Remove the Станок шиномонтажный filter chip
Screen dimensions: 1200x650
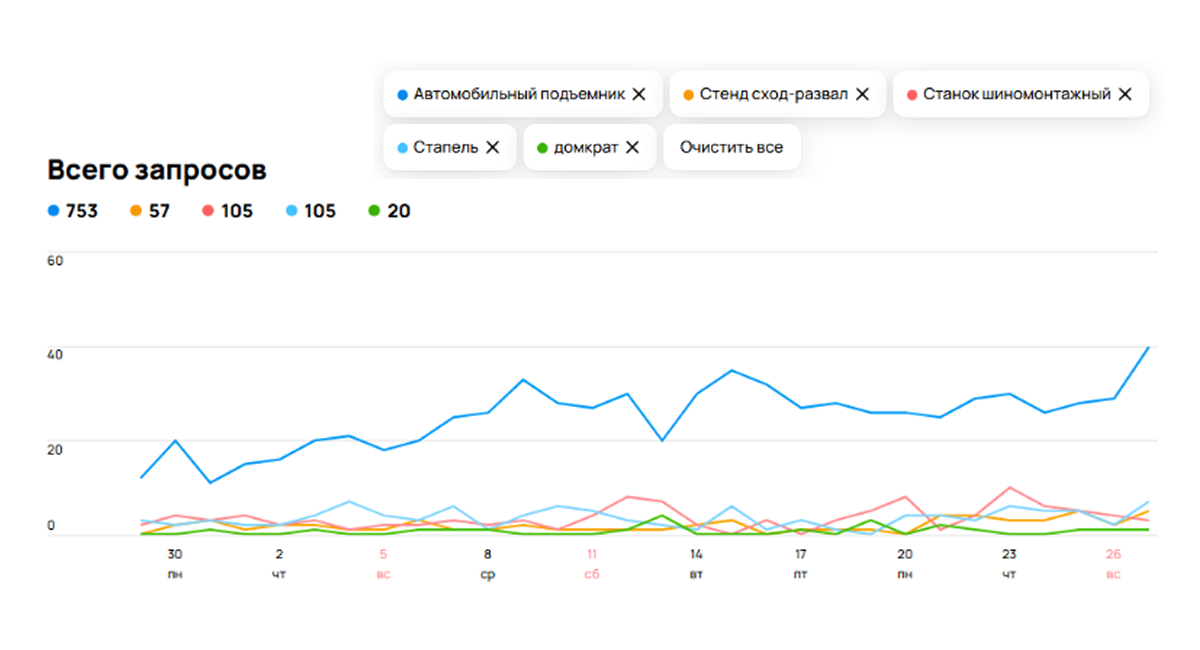[1124, 94]
